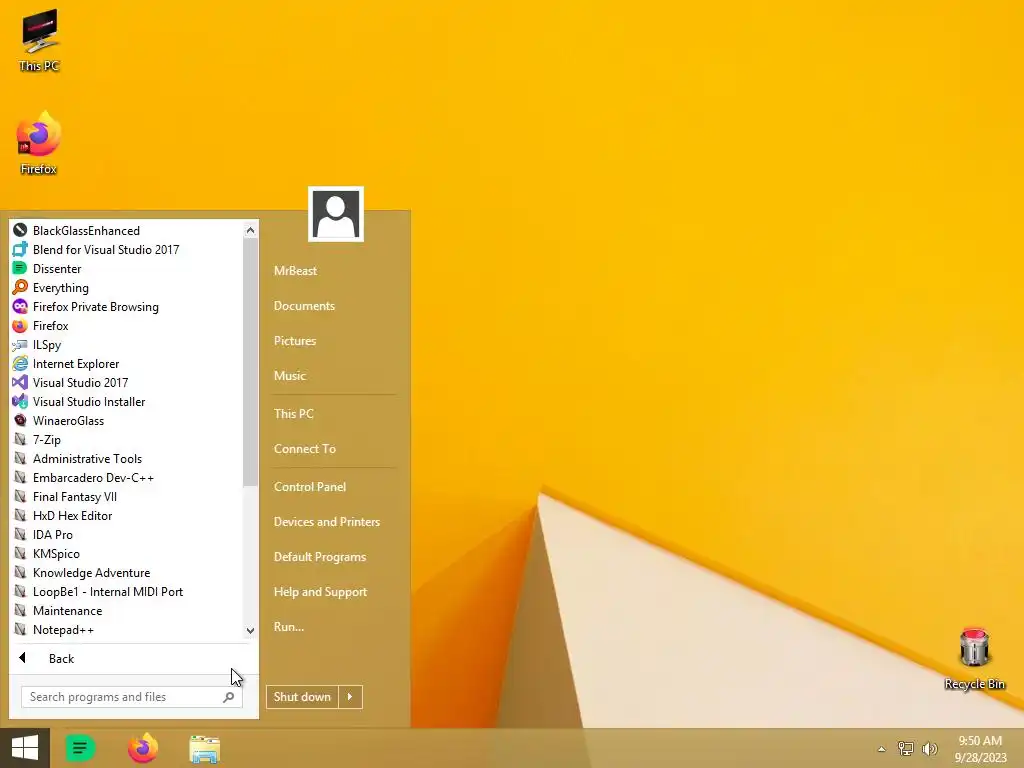
Task: Expand the Maintenance folder
Action: pos(57,610)
